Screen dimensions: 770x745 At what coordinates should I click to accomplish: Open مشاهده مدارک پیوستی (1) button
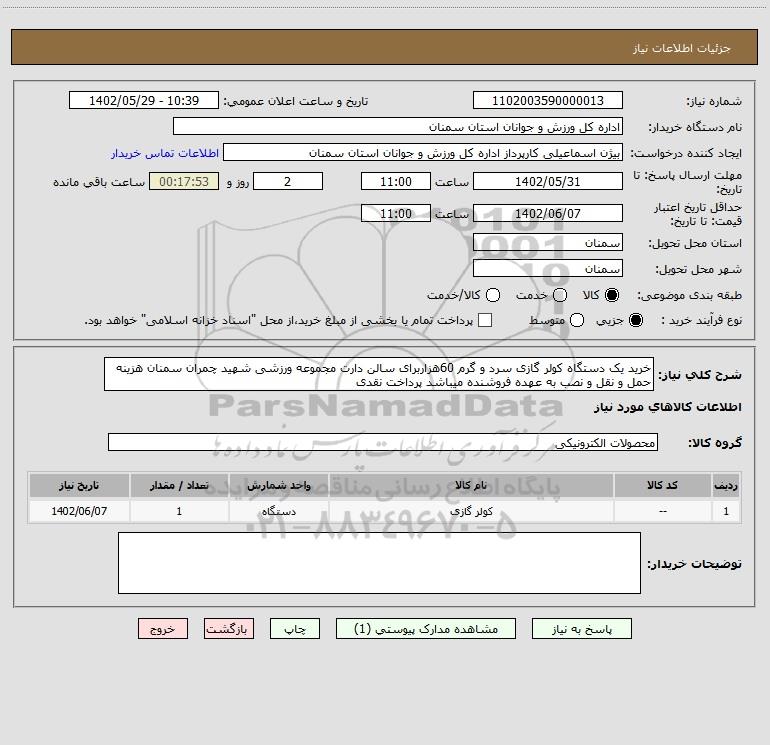pyautogui.click(x=426, y=629)
